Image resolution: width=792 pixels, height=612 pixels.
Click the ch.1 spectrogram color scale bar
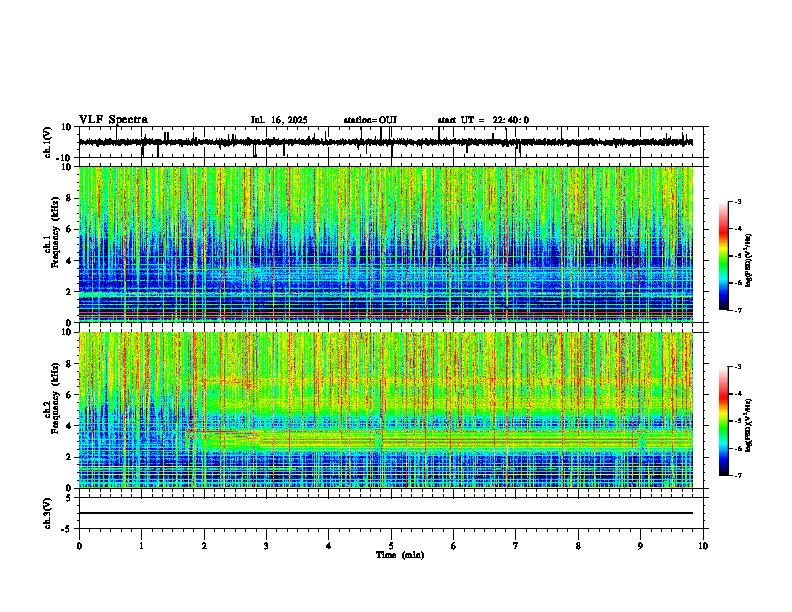click(x=724, y=256)
